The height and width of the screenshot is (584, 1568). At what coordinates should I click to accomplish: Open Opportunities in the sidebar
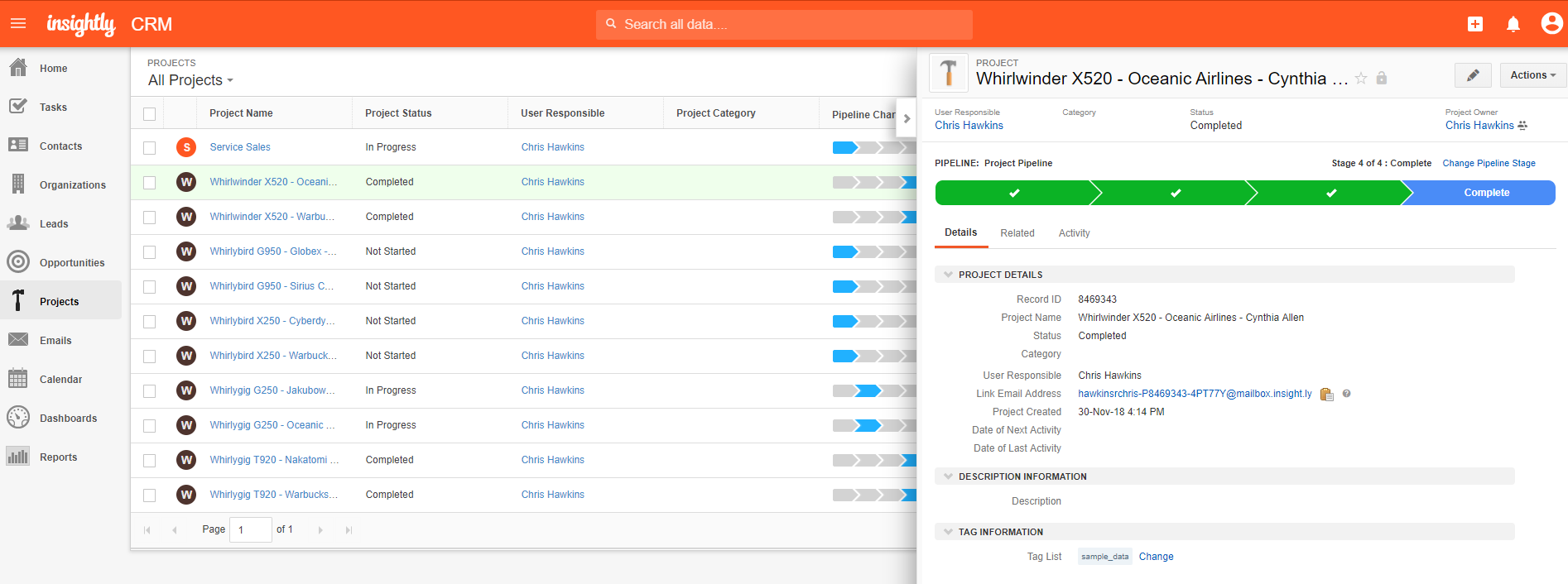coord(61,262)
